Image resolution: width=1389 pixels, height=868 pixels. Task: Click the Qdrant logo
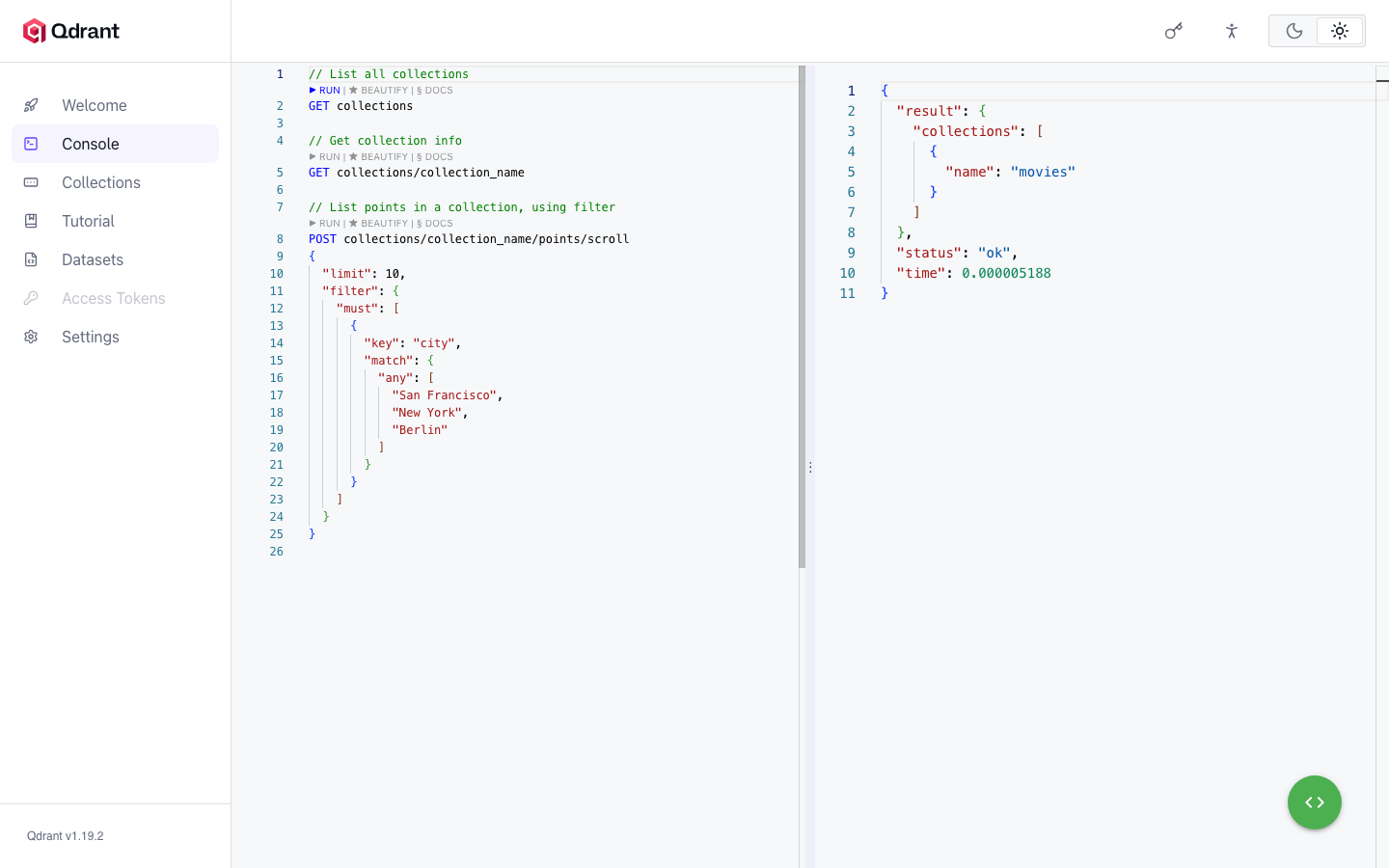[x=71, y=31]
